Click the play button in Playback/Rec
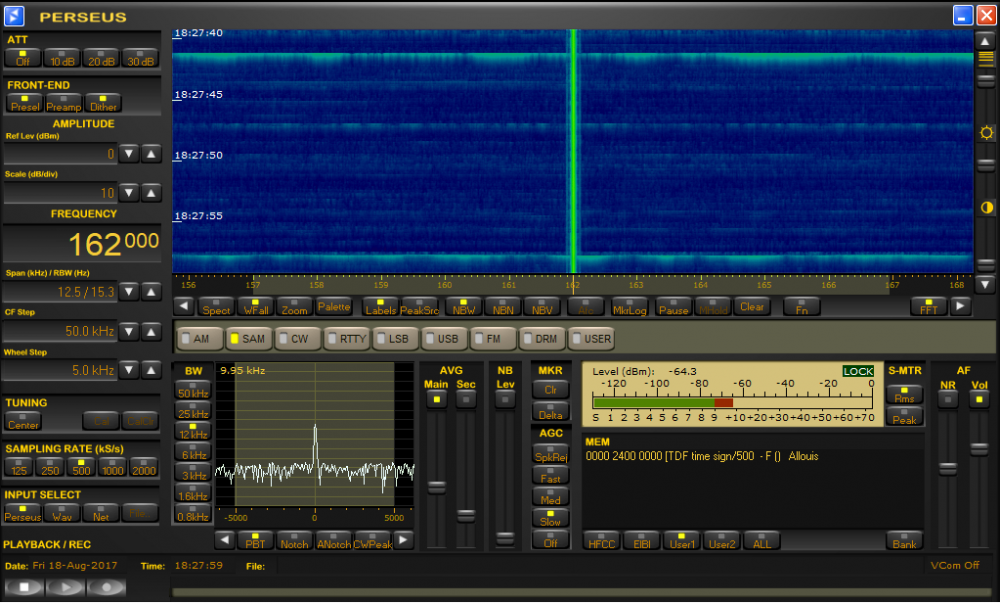 coord(65,587)
